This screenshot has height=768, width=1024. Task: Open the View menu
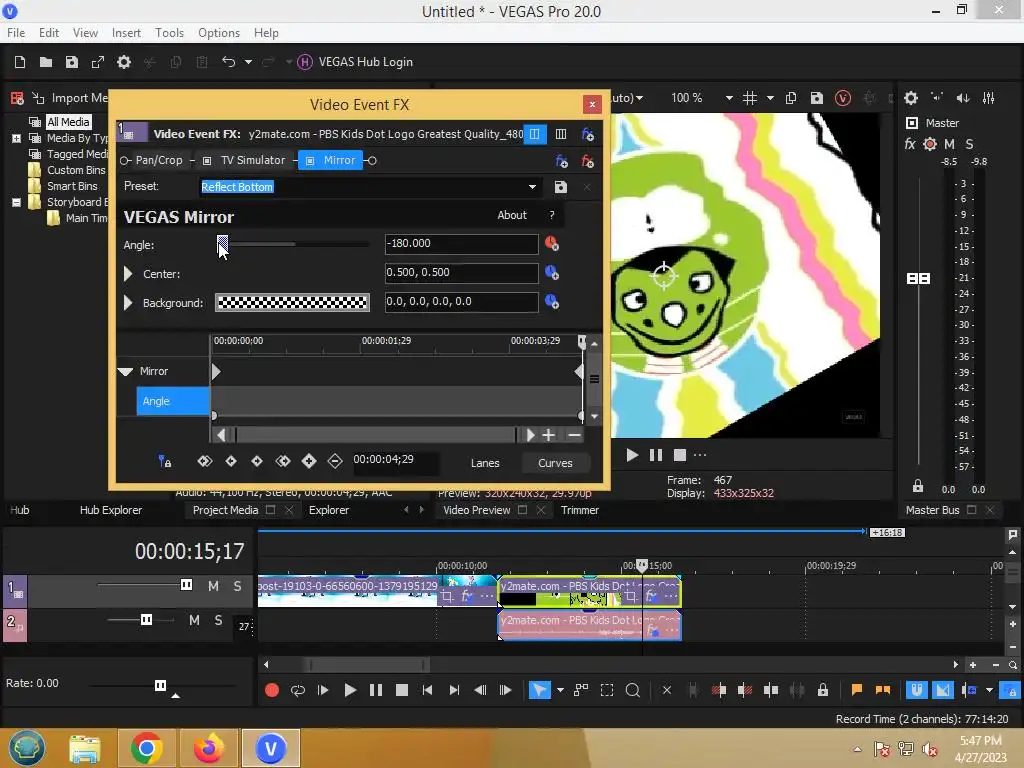click(x=85, y=33)
